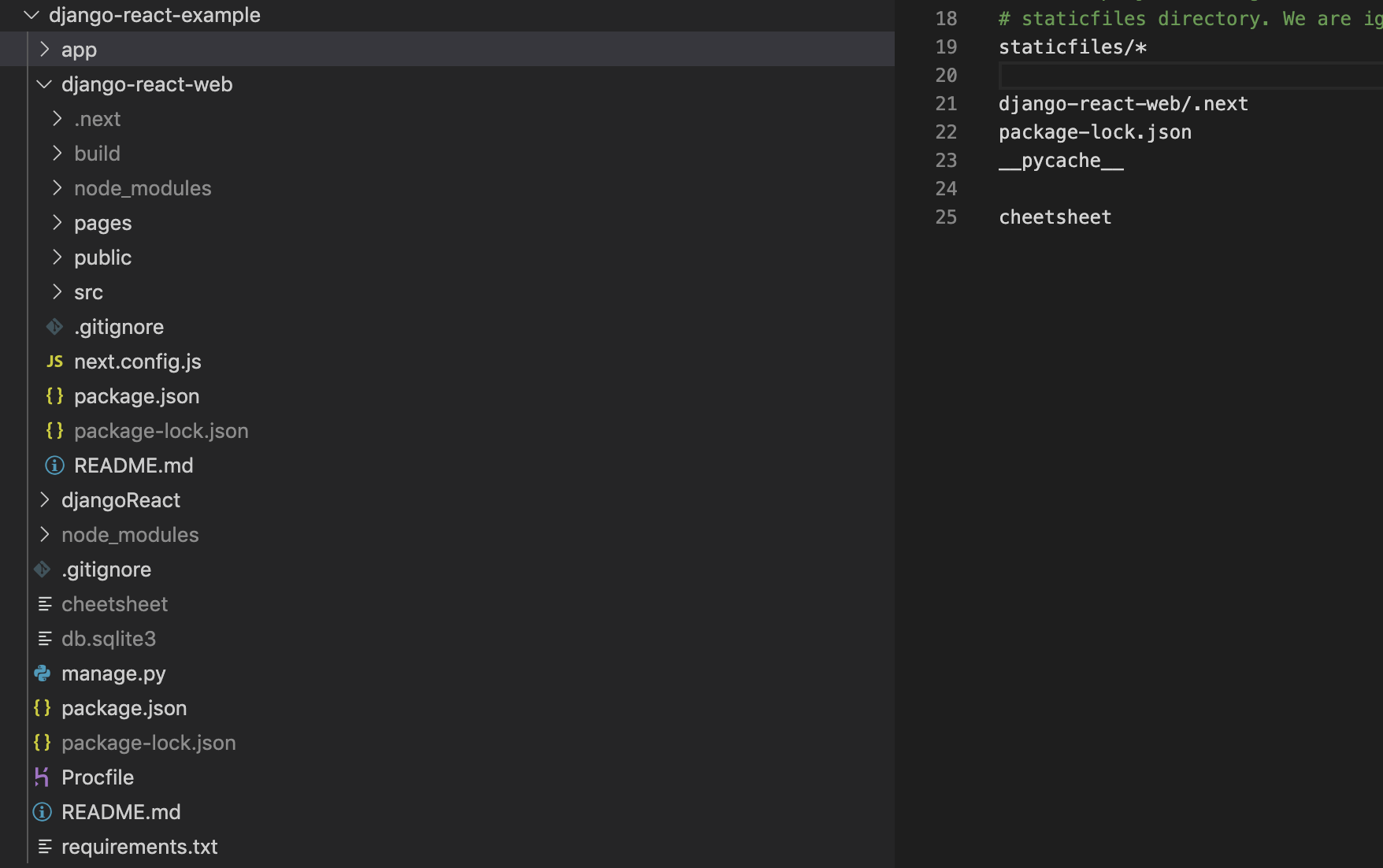Image resolution: width=1383 pixels, height=868 pixels.
Task: Click the Heroku icon beside Procfile
Action: 43,777
